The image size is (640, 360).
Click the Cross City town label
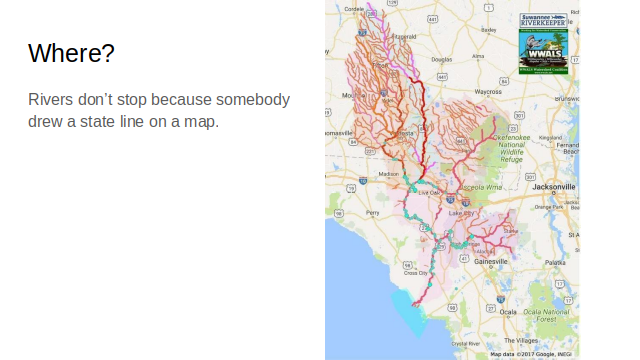pyautogui.click(x=416, y=273)
